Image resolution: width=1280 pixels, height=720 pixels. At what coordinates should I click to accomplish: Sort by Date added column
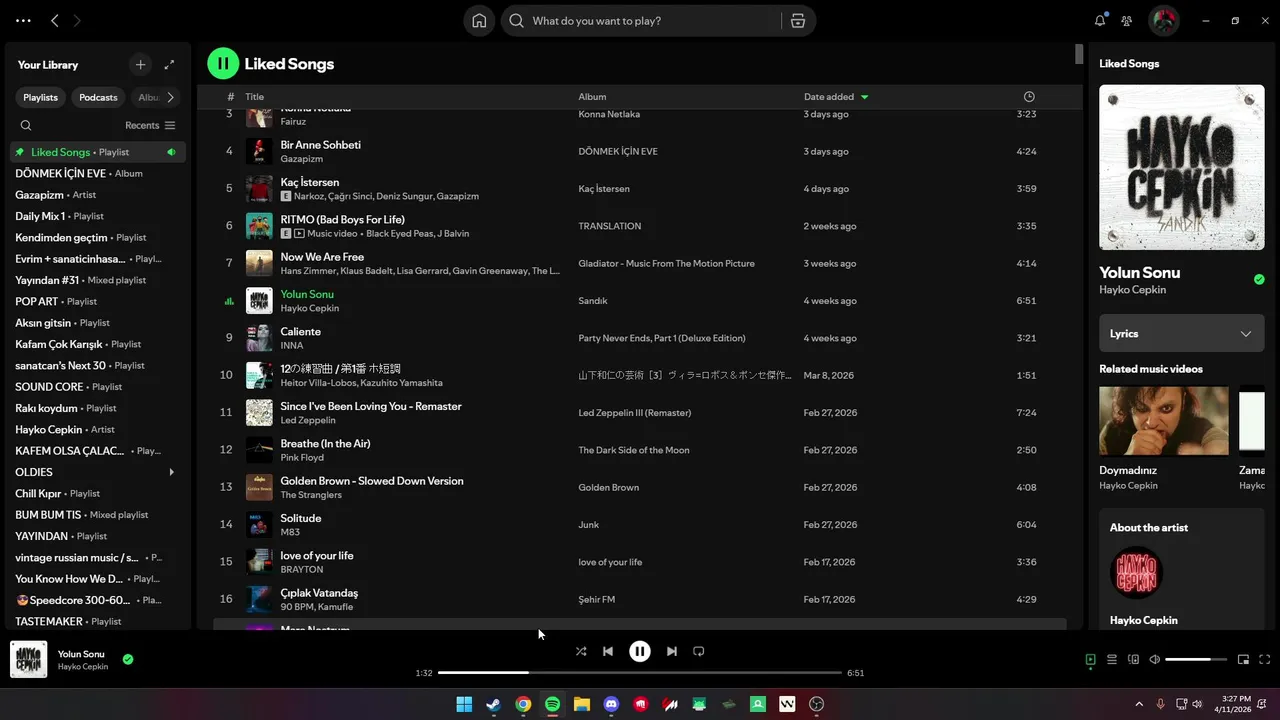click(x=836, y=97)
